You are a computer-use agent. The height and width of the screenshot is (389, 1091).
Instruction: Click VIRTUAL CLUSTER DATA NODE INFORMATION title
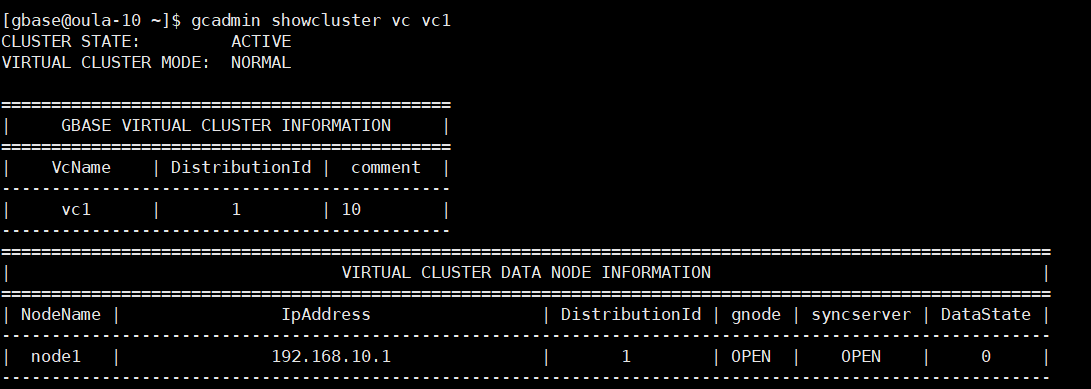(x=526, y=272)
